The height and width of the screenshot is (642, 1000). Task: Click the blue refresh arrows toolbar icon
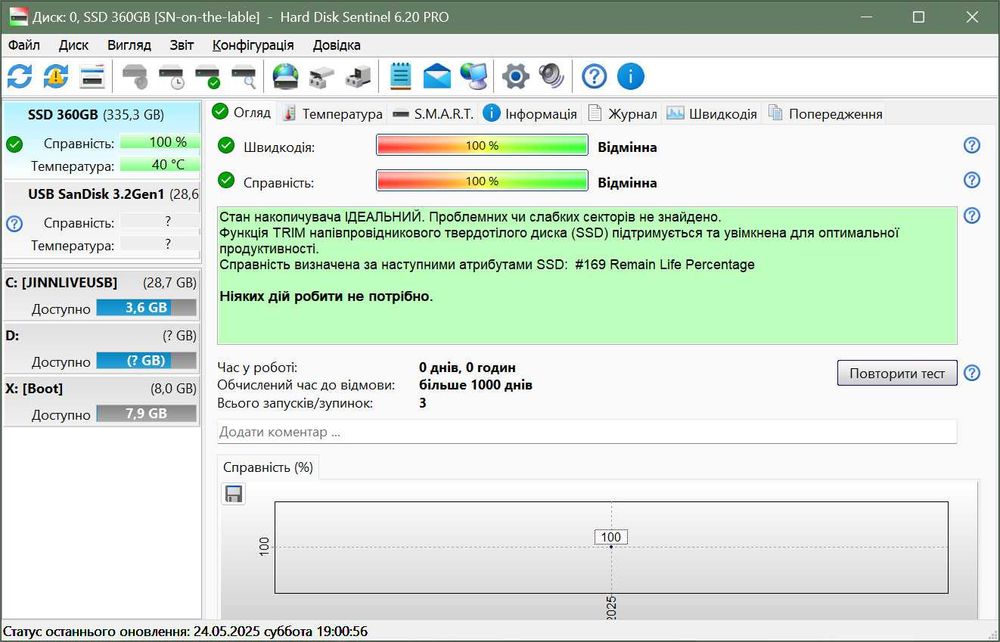coord(20,77)
